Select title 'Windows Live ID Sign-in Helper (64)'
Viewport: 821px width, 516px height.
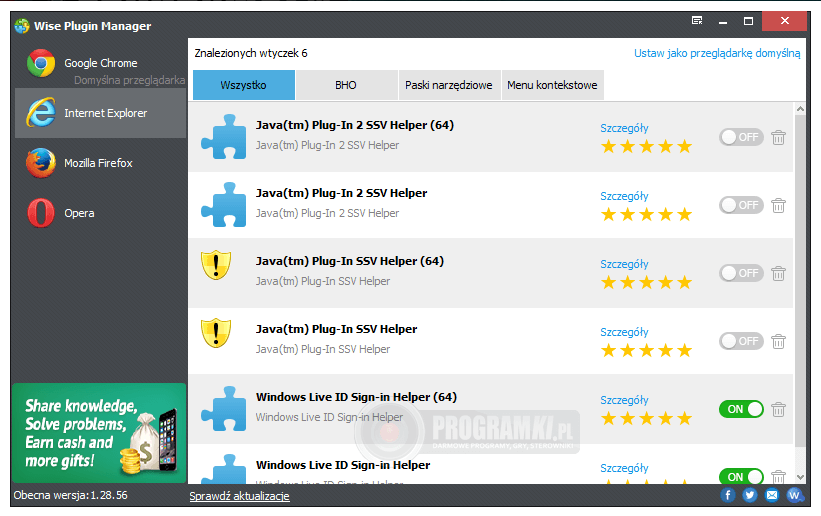(x=356, y=398)
